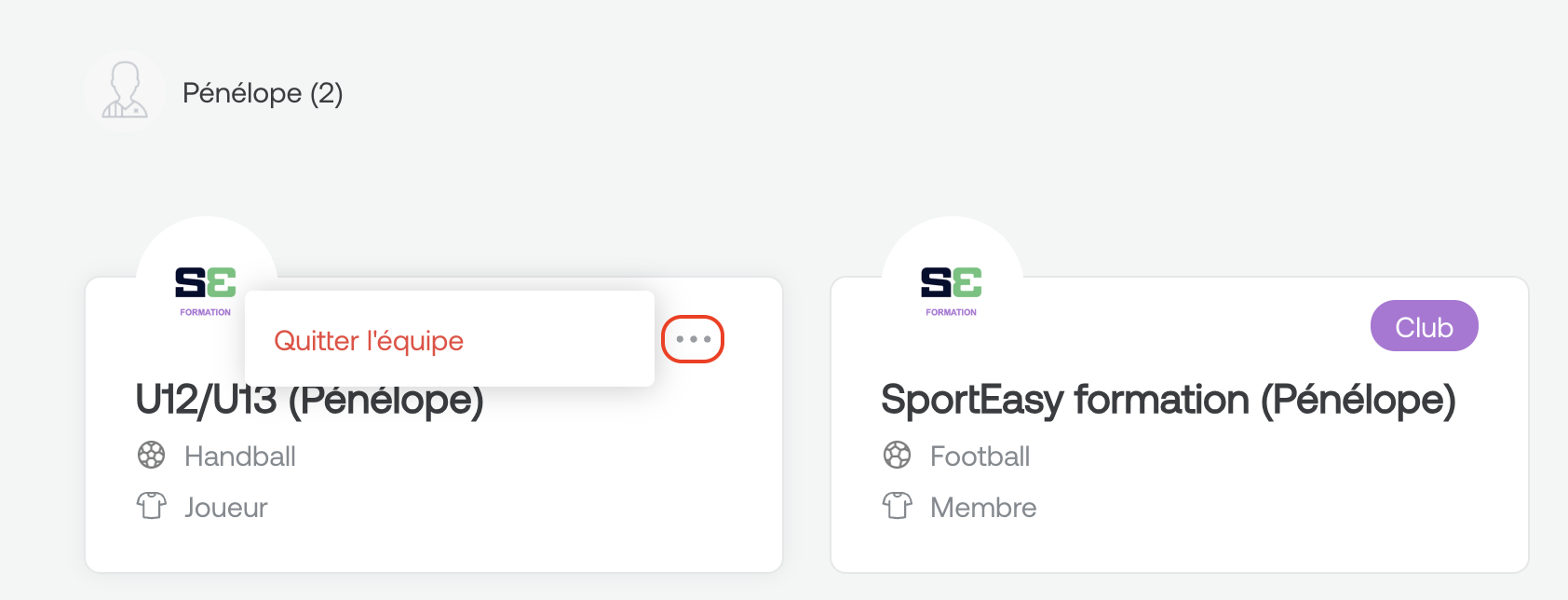The image size is (1568, 600).
Task: Click the purple Club badge
Action: [1424, 326]
